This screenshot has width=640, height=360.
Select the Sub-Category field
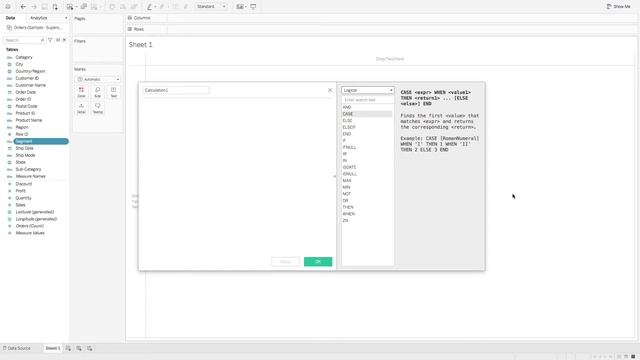(29, 169)
